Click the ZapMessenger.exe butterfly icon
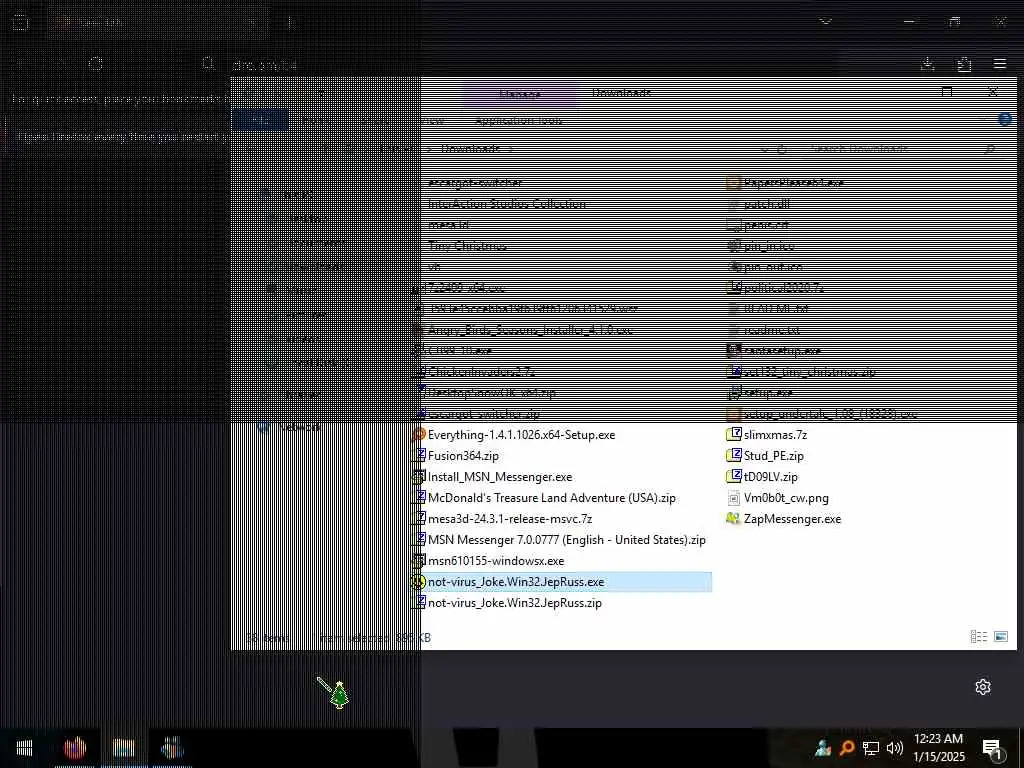The image size is (1024, 768). point(733,519)
